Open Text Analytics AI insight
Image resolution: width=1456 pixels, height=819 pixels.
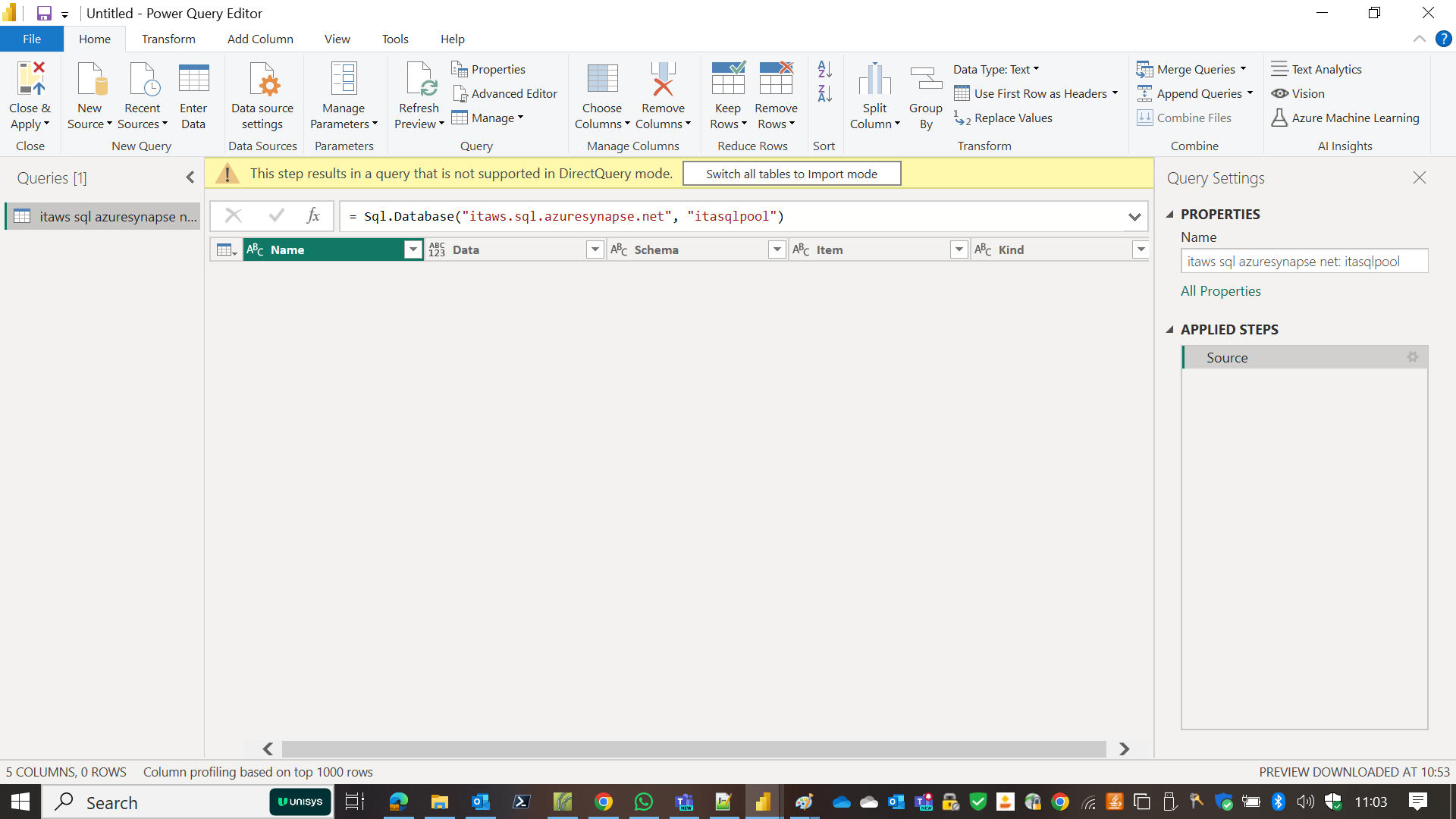(x=1316, y=69)
